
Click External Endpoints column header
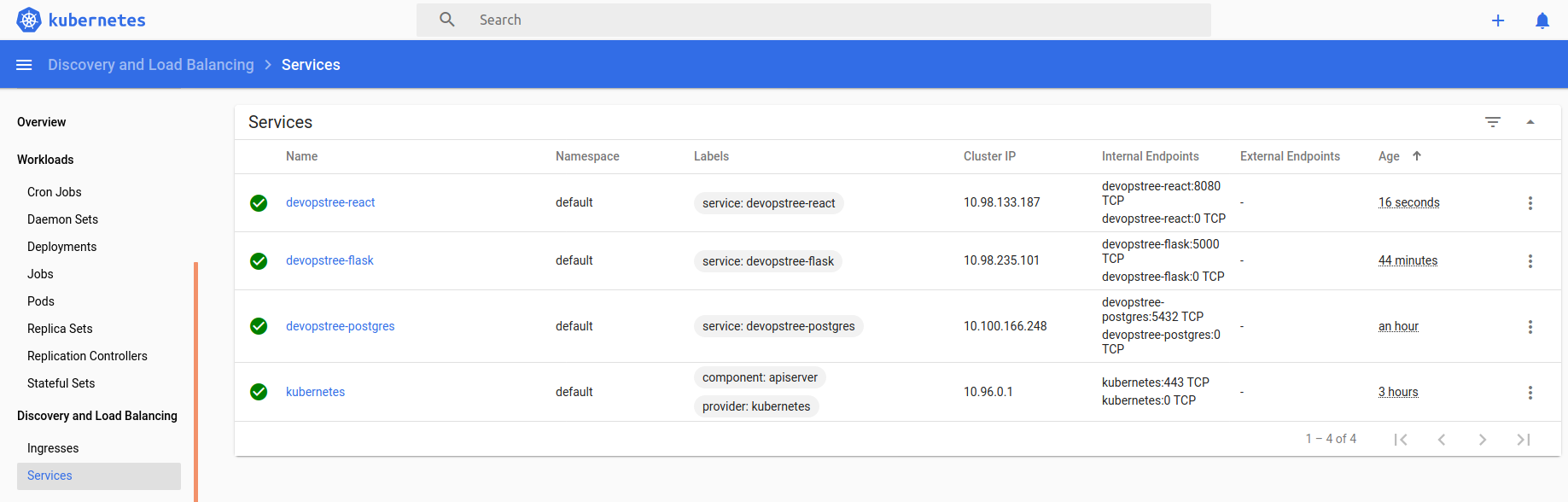[x=1290, y=156]
